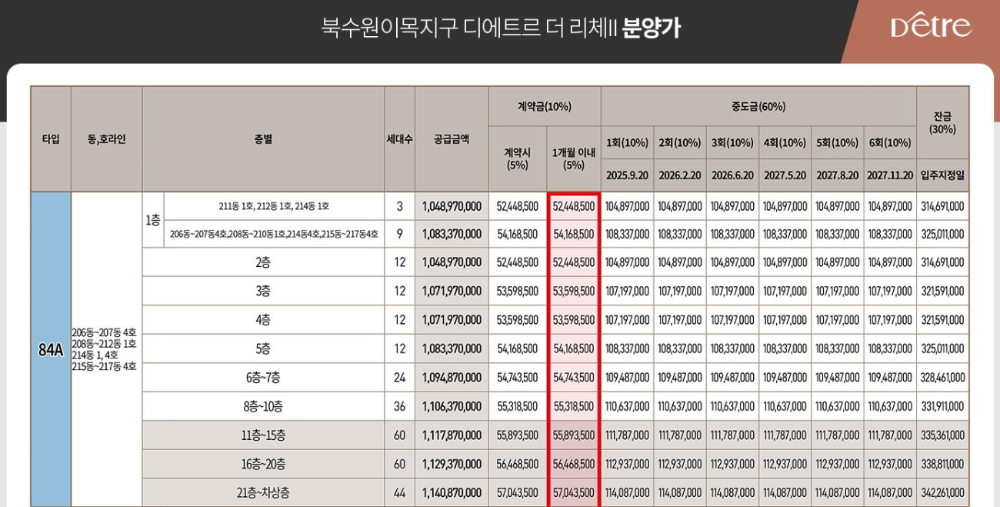Select supply price 1,048,970,000 in the 2층 row
The width and height of the screenshot is (1000, 507).
click(452, 262)
